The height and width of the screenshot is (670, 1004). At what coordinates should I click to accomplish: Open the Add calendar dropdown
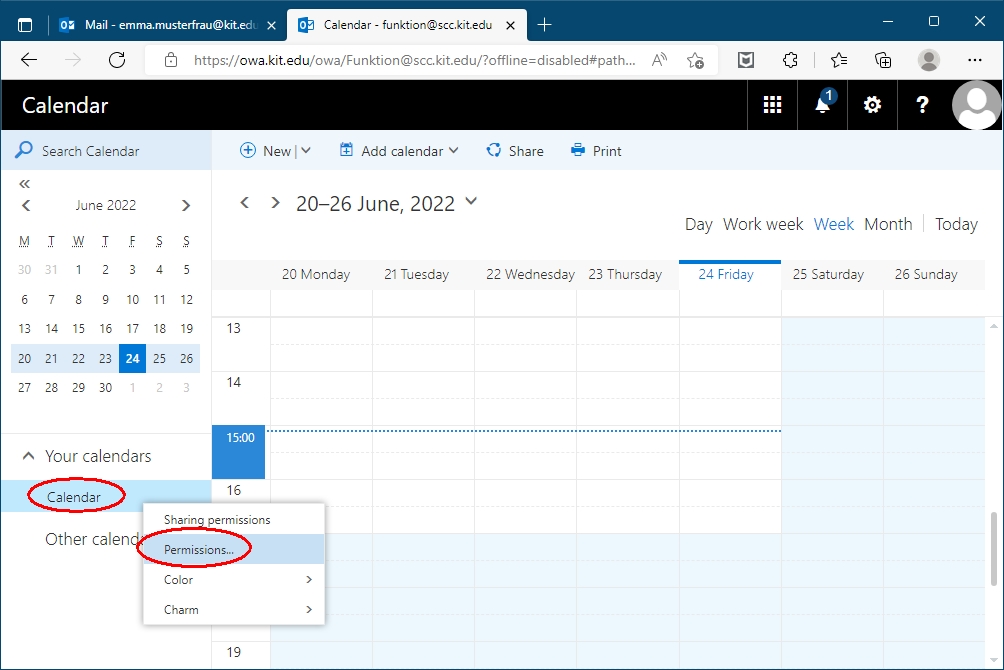[399, 151]
